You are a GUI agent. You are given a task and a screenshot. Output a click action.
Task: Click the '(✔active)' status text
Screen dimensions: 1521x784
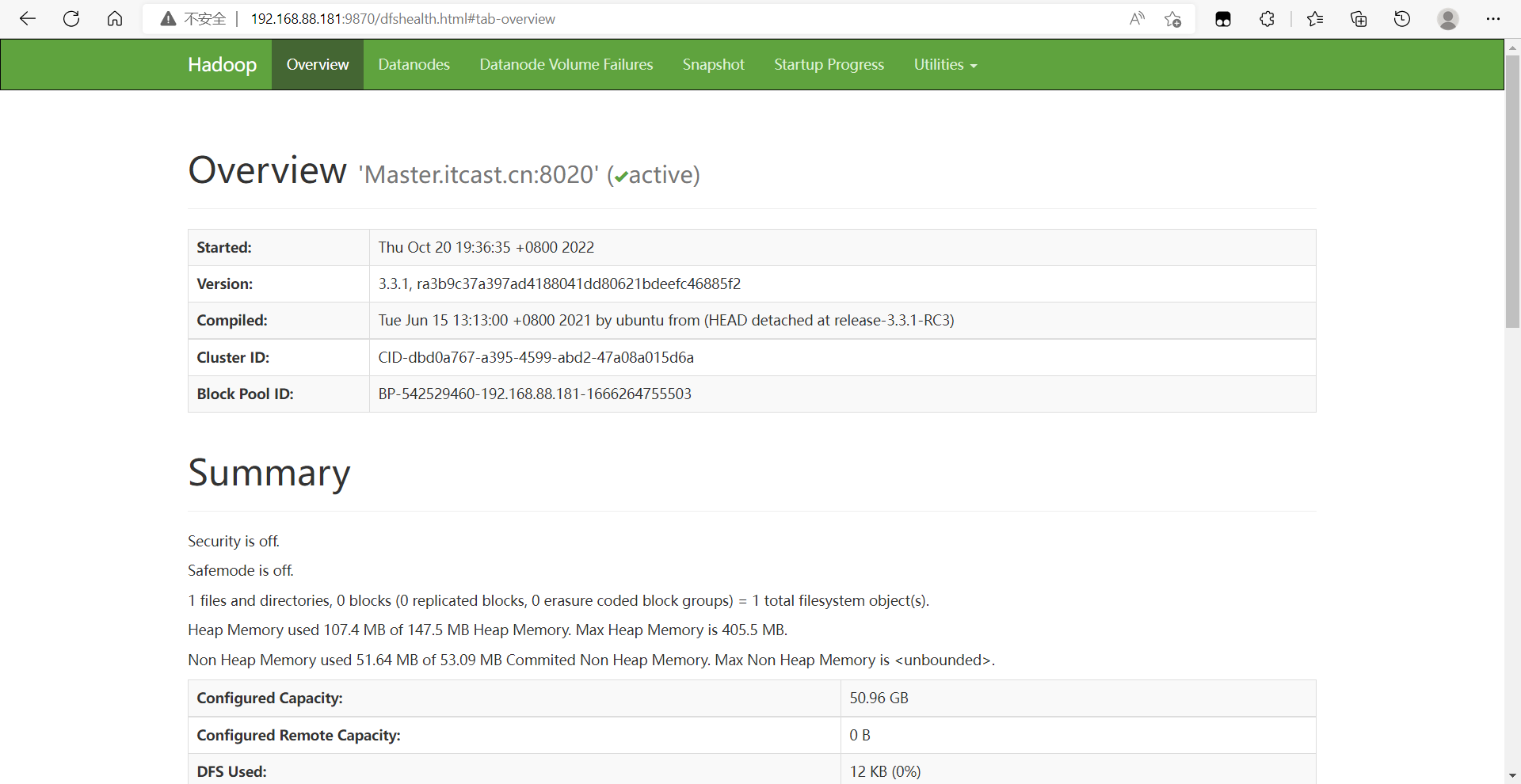pos(654,174)
